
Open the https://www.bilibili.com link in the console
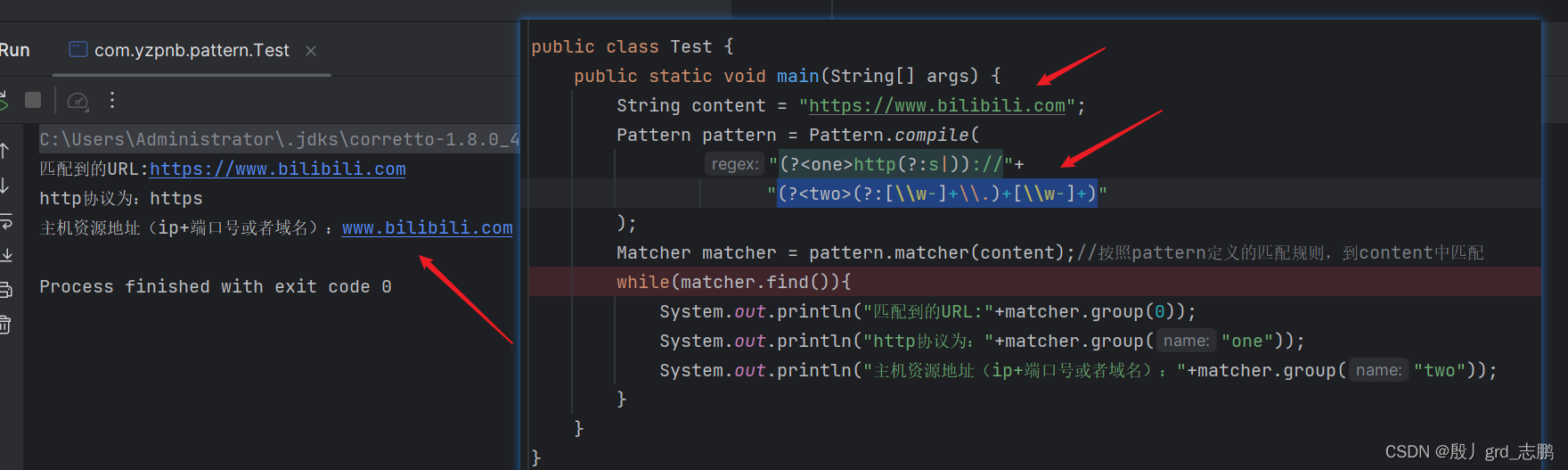coord(278,169)
